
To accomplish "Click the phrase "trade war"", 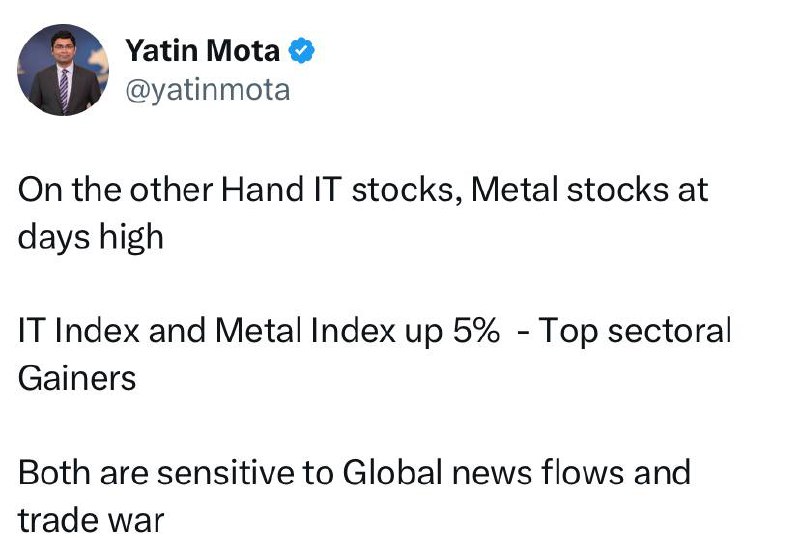I will [91, 520].
